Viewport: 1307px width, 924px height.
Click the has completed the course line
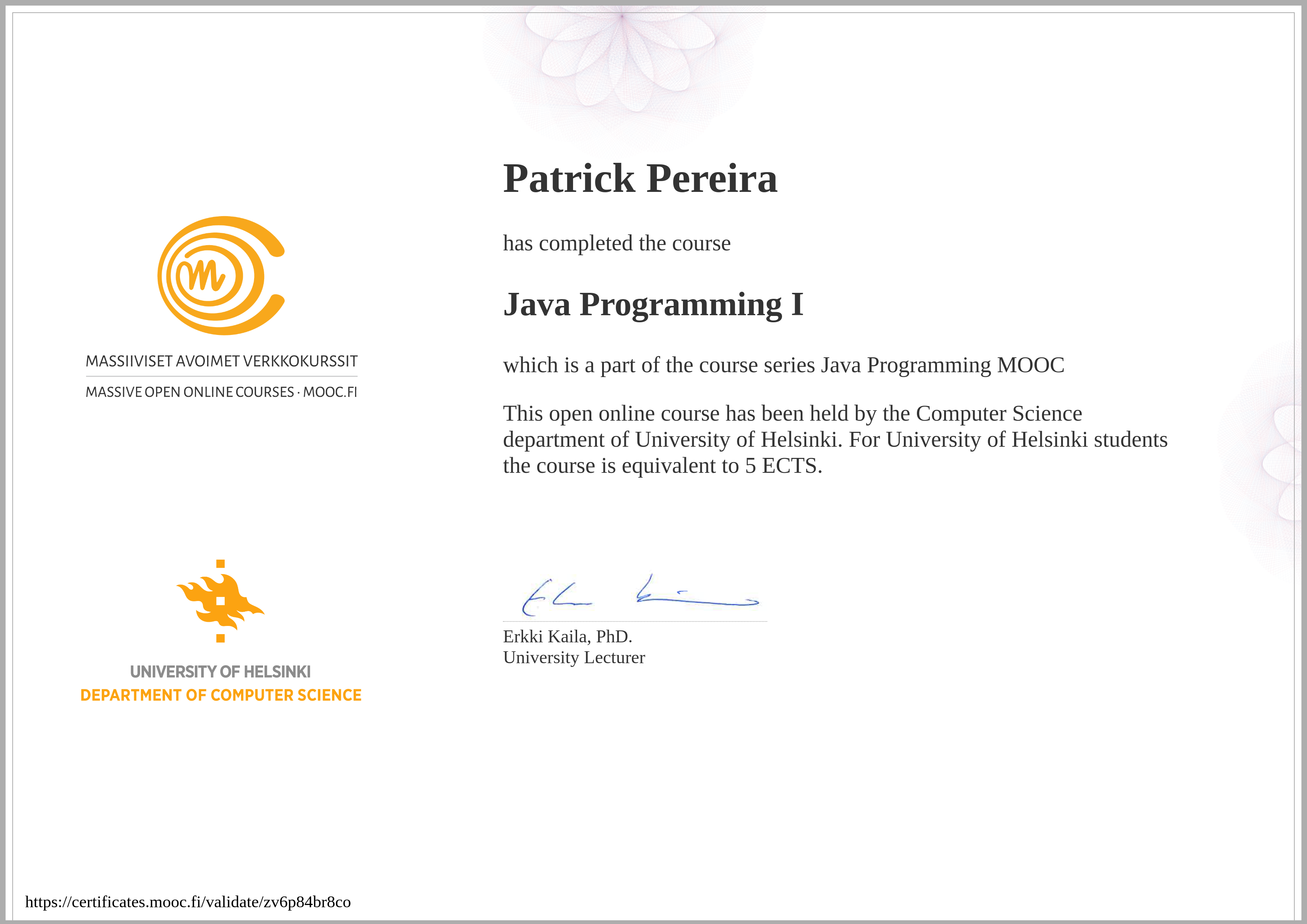[617, 243]
